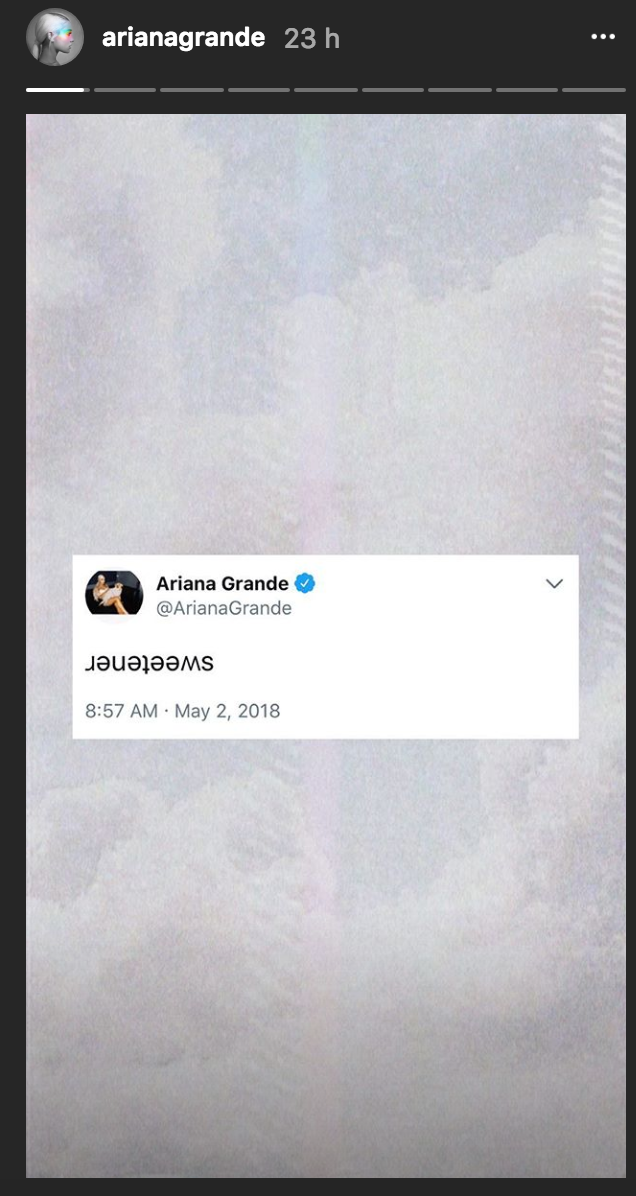
Task: Jump to the seventh story segment bar
Action: point(460,90)
